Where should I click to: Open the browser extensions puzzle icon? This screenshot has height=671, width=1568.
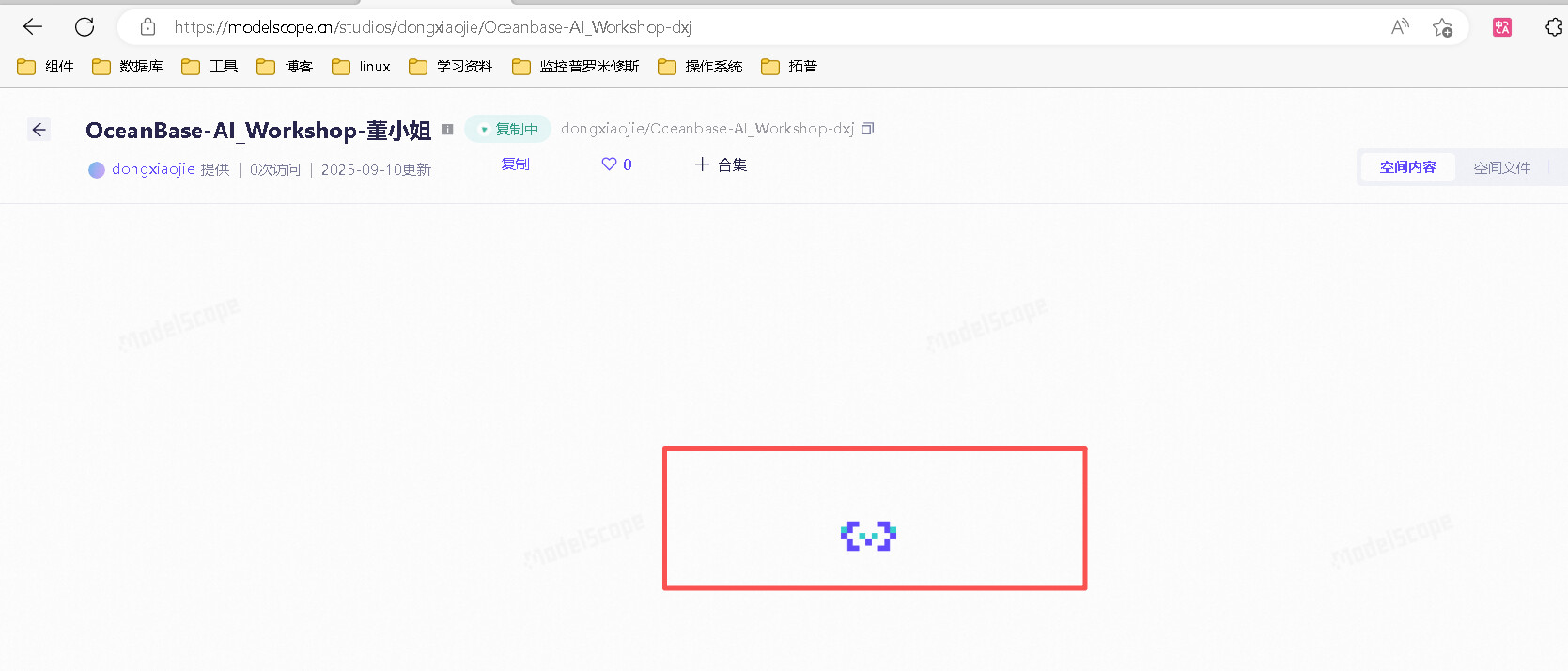point(1555,27)
